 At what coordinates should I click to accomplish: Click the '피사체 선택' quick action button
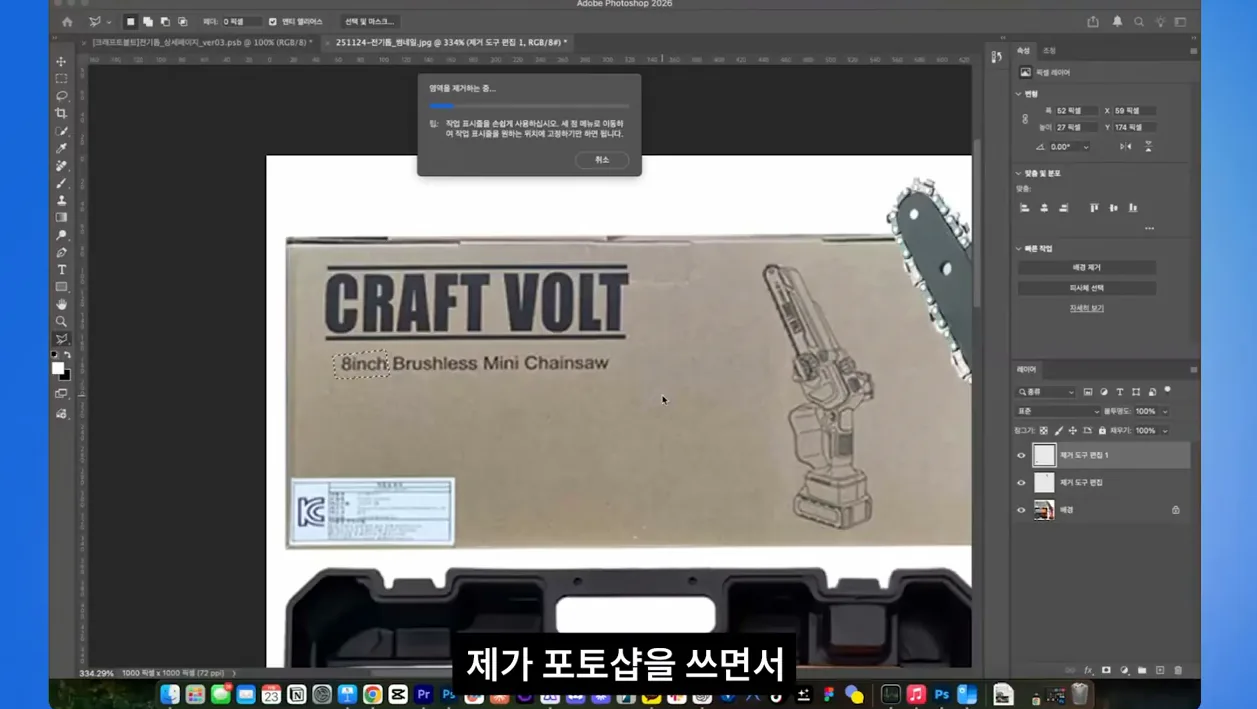coord(1087,288)
